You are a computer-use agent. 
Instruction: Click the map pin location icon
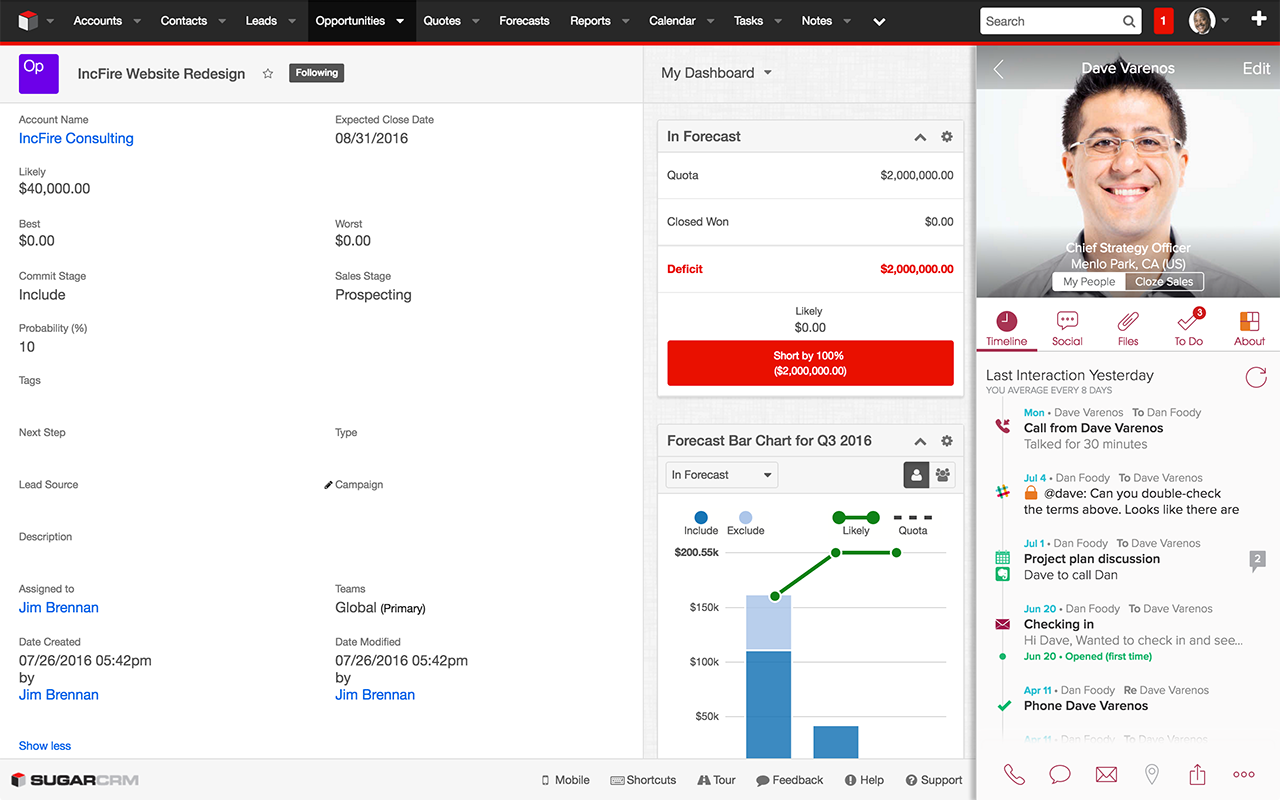(x=1151, y=773)
